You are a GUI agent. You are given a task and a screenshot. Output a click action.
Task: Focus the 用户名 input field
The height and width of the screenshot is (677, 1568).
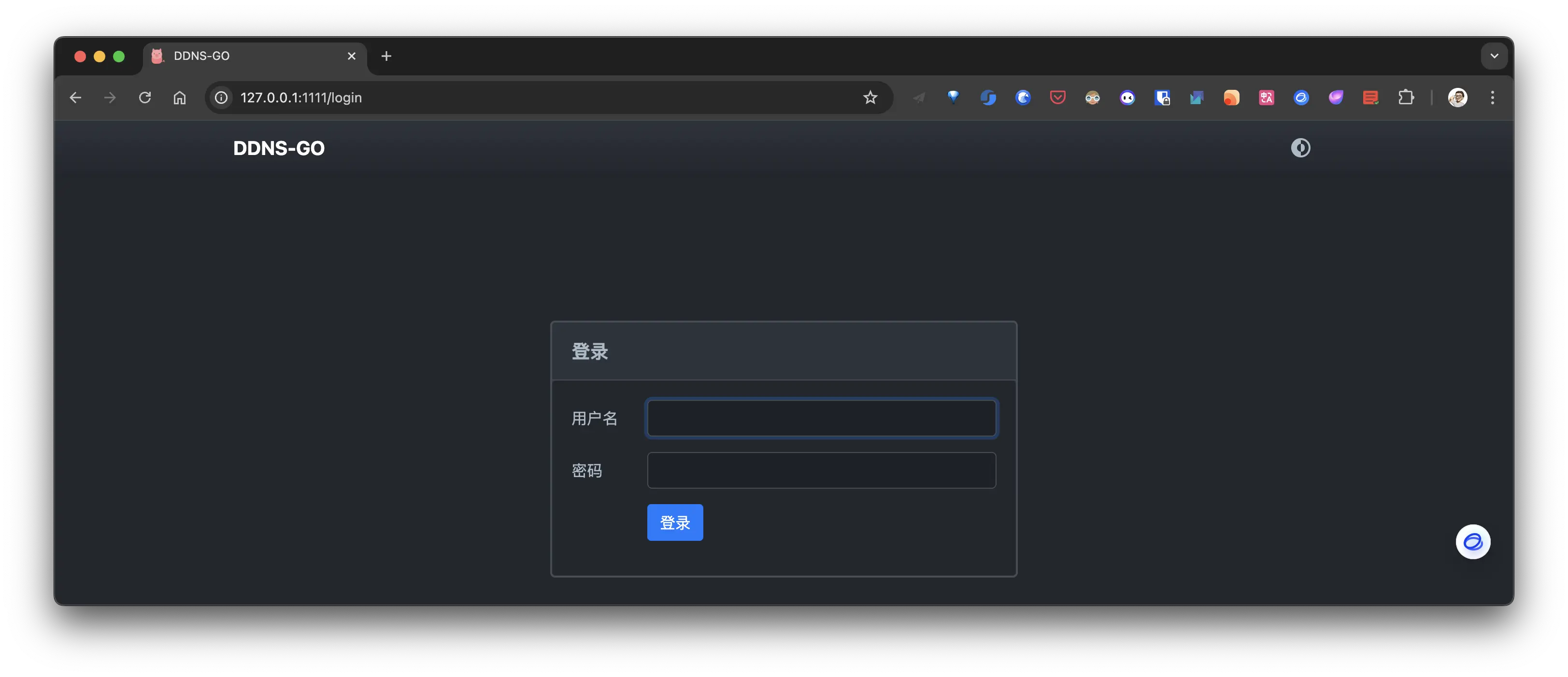[x=821, y=419]
